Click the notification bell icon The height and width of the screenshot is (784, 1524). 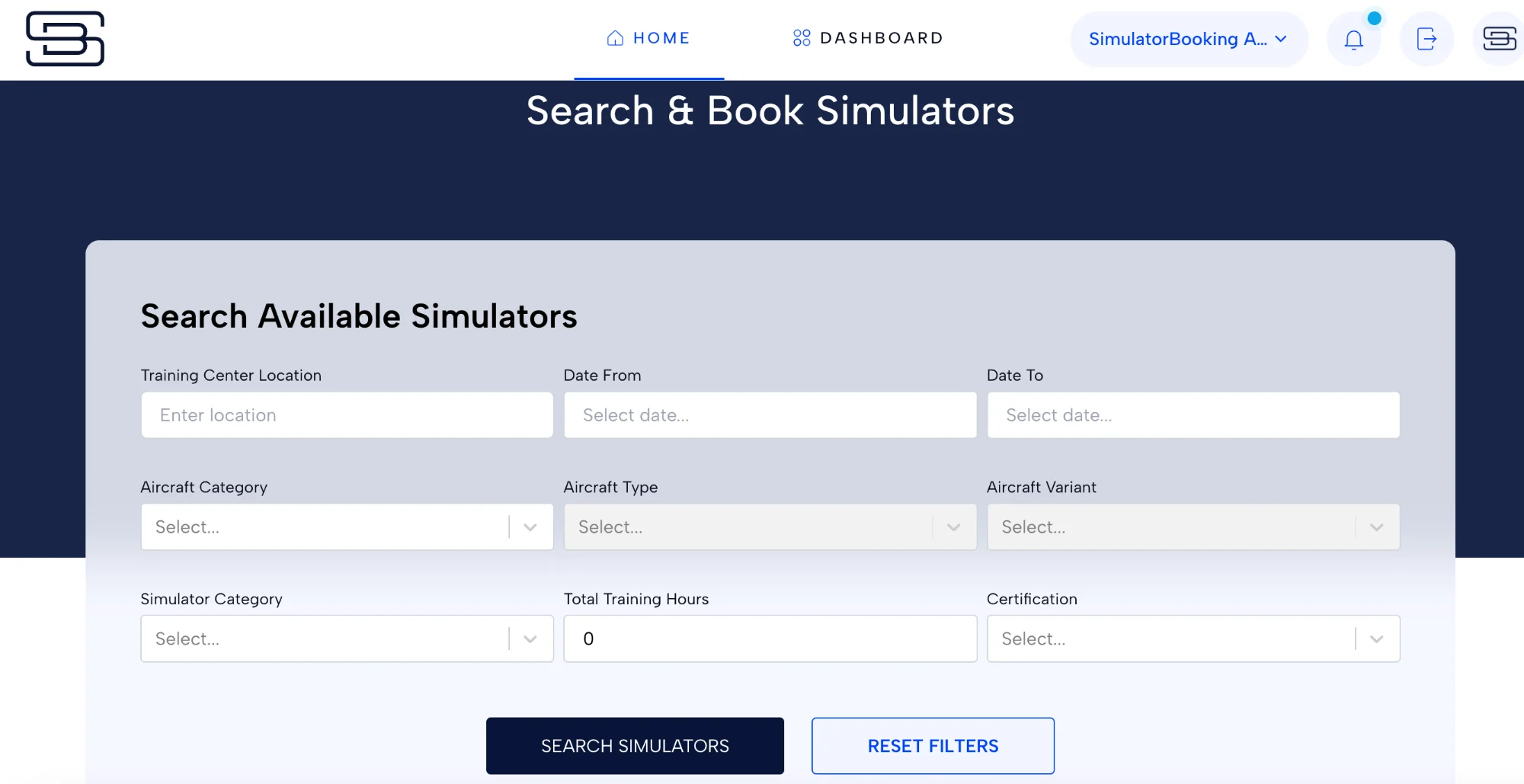tap(1354, 39)
